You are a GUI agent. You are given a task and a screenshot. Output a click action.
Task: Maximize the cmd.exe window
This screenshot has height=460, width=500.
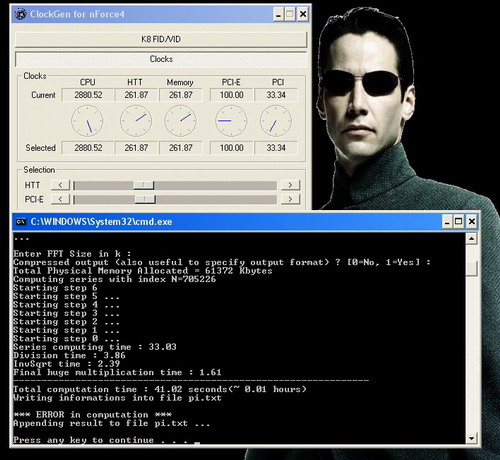pyautogui.click(x=459, y=222)
